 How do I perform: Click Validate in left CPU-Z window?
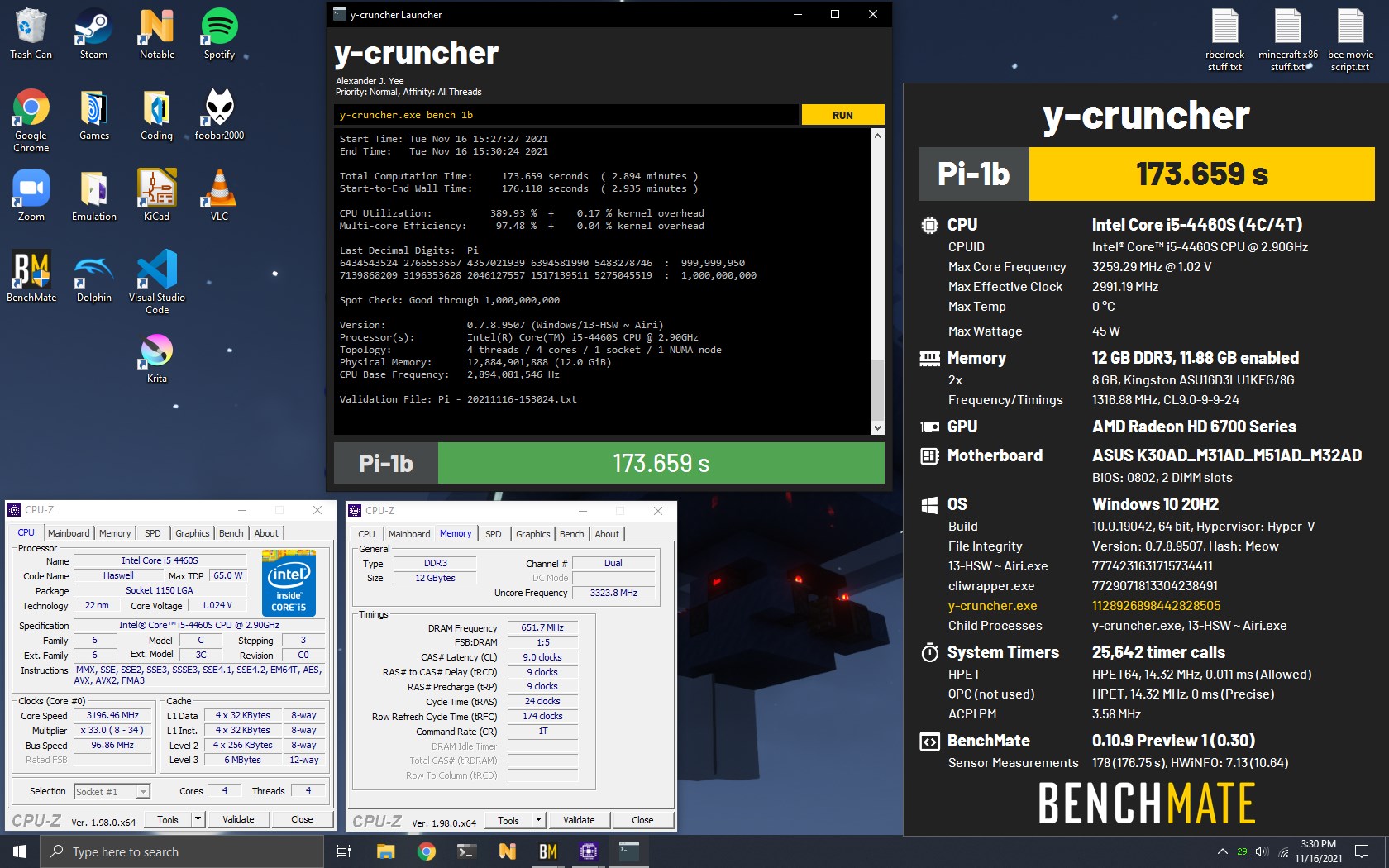pyautogui.click(x=238, y=819)
